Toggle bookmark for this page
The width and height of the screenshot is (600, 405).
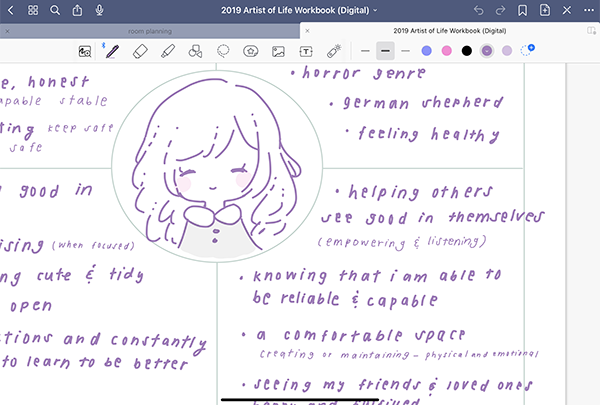pyautogui.click(x=522, y=10)
